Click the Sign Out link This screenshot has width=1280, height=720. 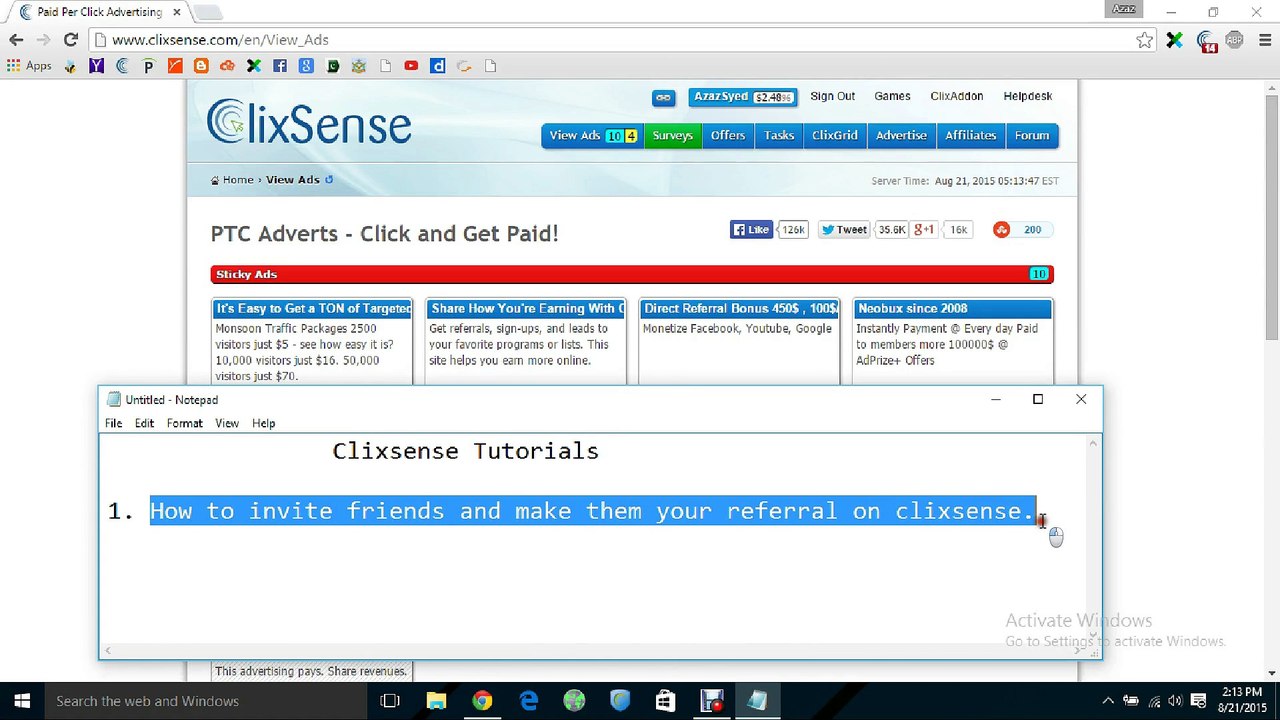pyautogui.click(x=832, y=96)
